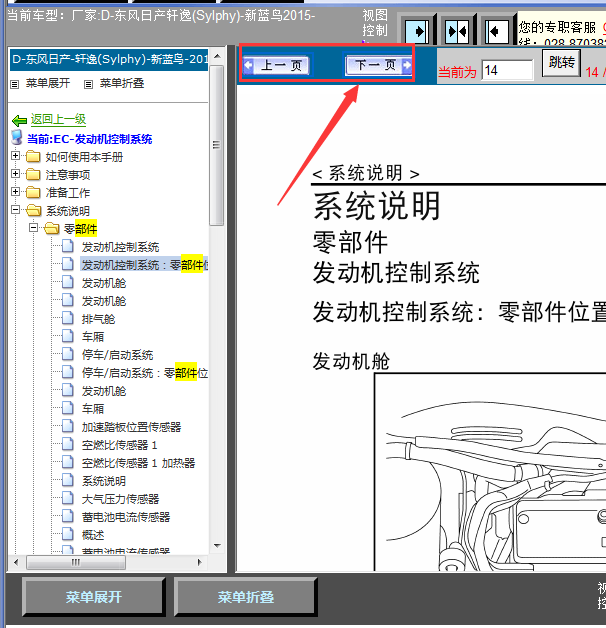This screenshot has height=628, width=606.
Task: Click the 如何使用本手册 folder icon
Action: [x=33, y=156]
